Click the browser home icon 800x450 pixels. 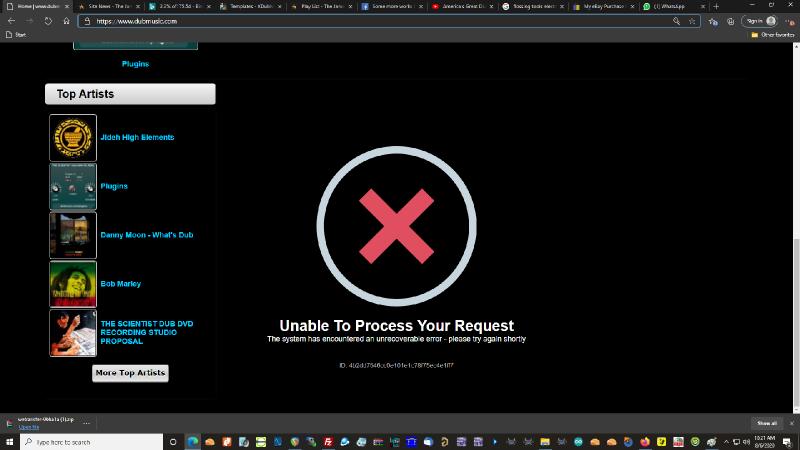66,20
